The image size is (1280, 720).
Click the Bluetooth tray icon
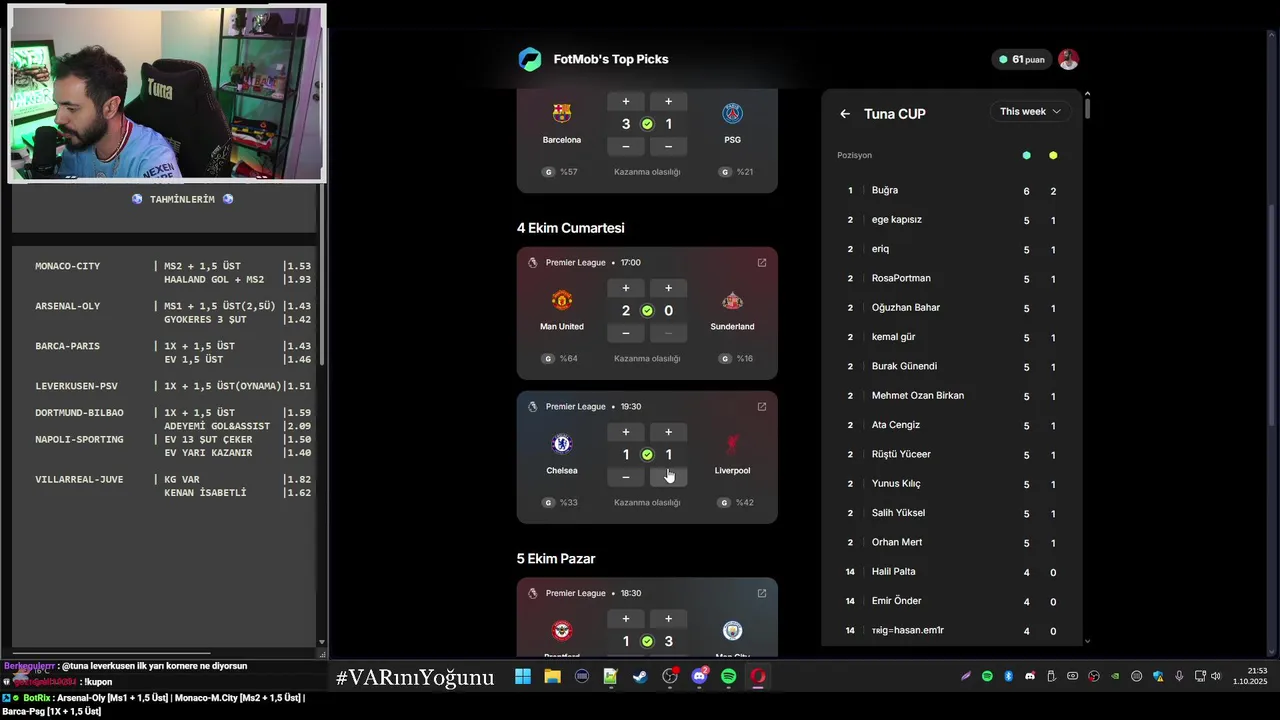(x=1008, y=677)
